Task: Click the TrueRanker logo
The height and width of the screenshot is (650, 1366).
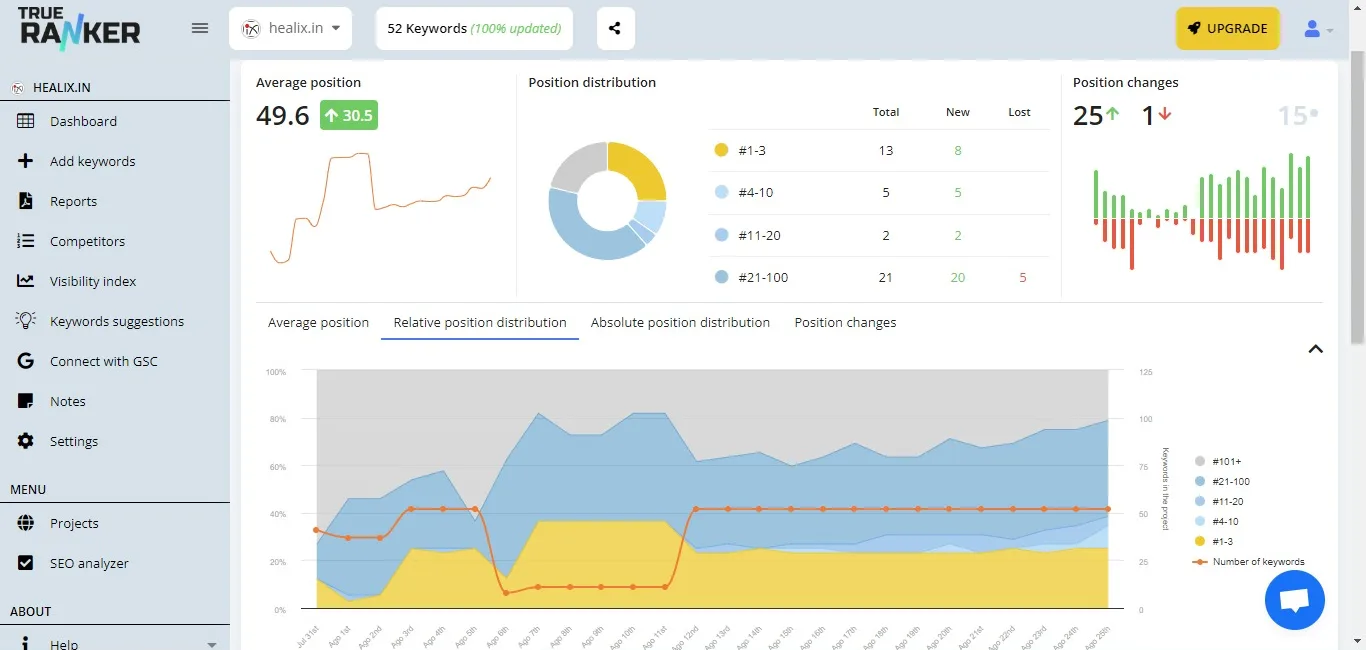Action: point(79,27)
